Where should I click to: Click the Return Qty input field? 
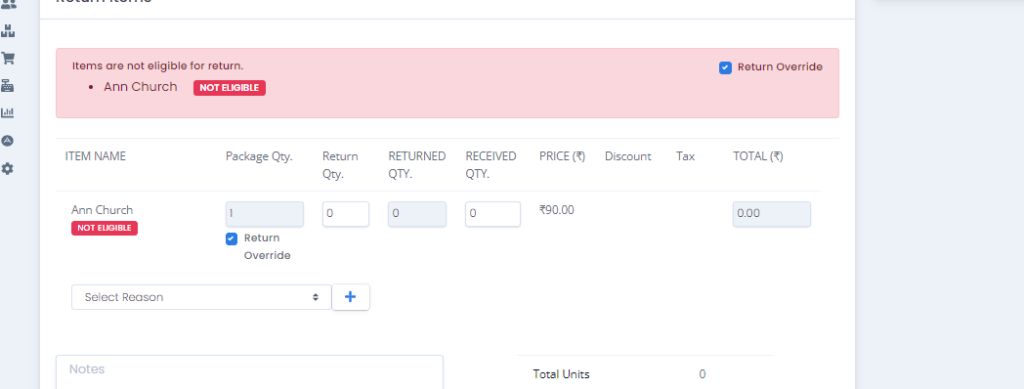[x=345, y=214]
